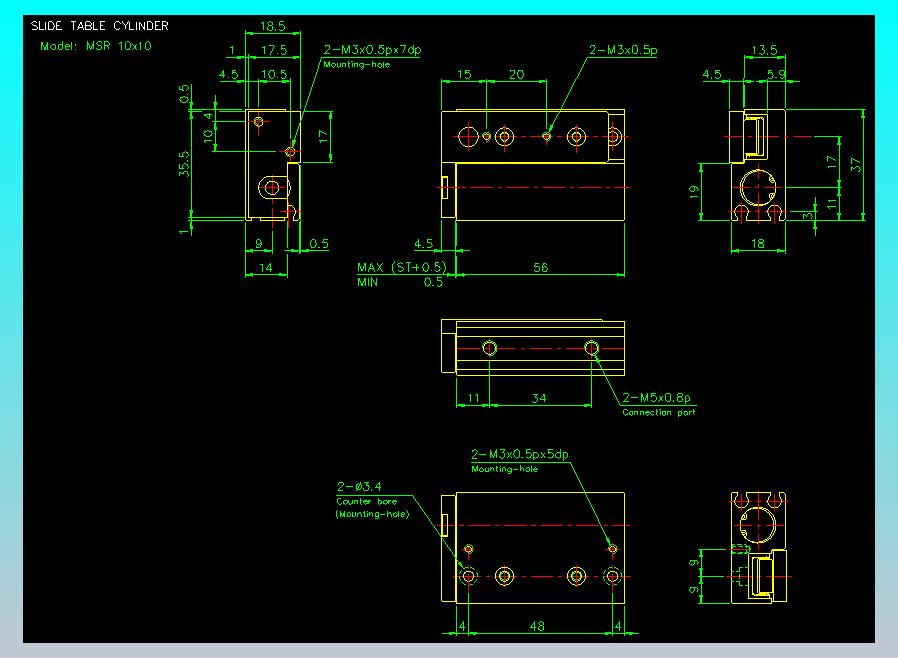Select the 15 dimension above the side view
The width and height of the screenshot is (898, 658).
click(464, 74)
